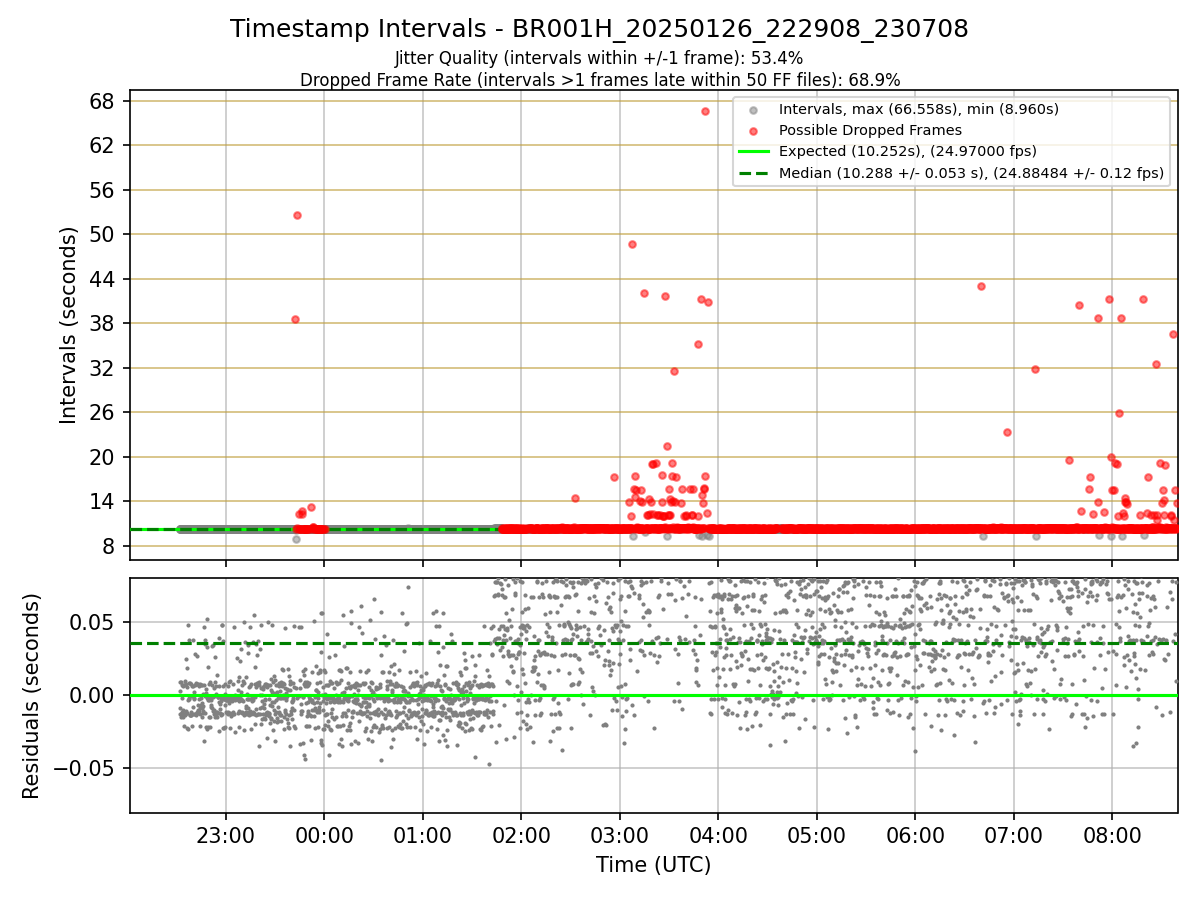Click y-axis tick label '68'
Viewport: 1200px width, 900px height.
click(x=103, y=101)
